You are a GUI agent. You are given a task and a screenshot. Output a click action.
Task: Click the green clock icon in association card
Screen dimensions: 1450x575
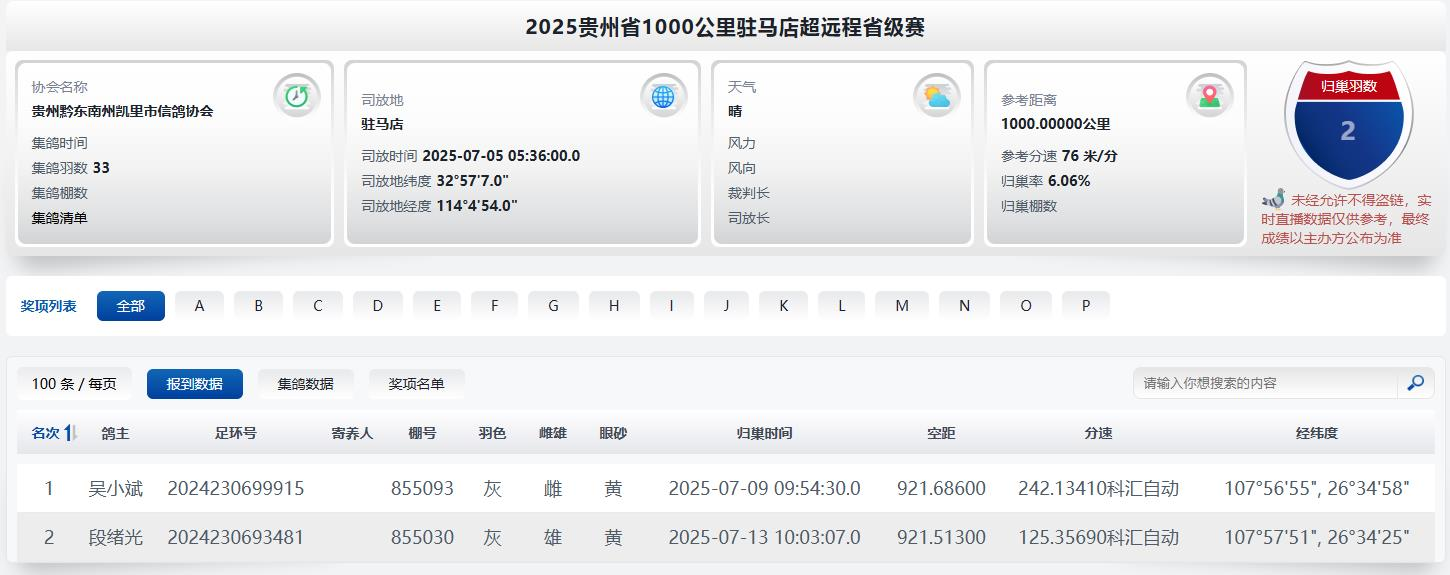296,96
